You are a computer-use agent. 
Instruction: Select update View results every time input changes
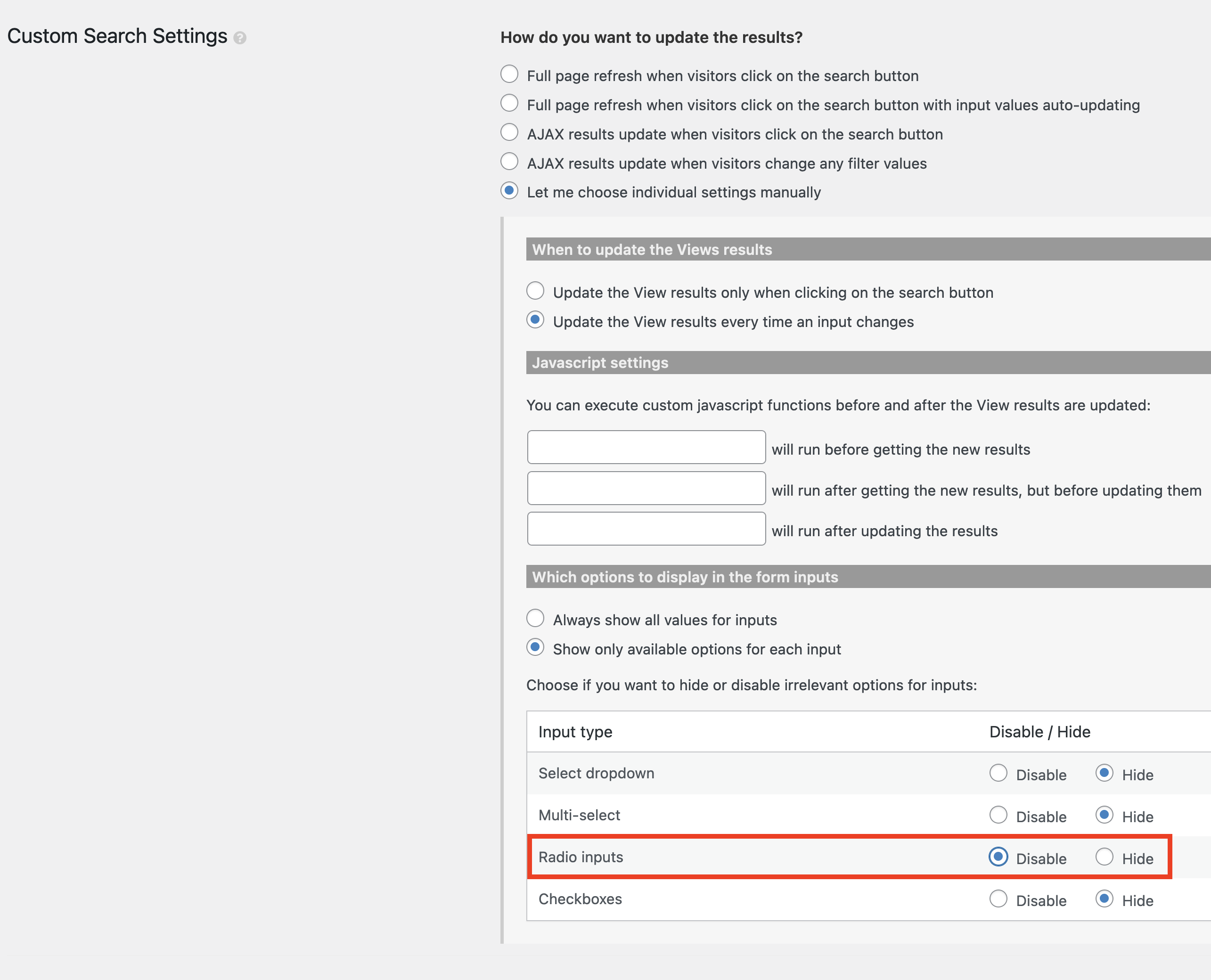coord(535,320)
